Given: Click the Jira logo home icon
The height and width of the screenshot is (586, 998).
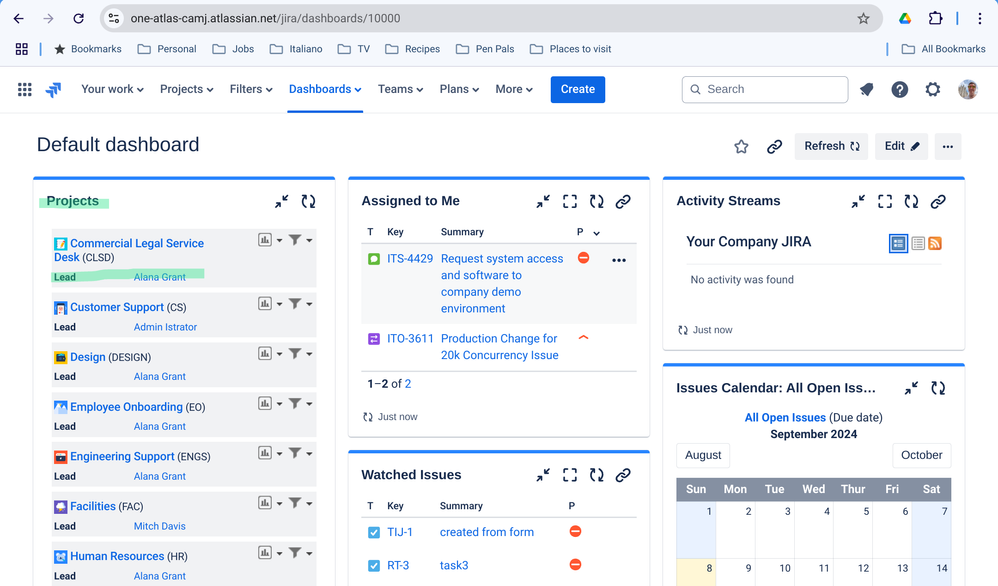Looking at the screenshot, I should click(53, 90).
